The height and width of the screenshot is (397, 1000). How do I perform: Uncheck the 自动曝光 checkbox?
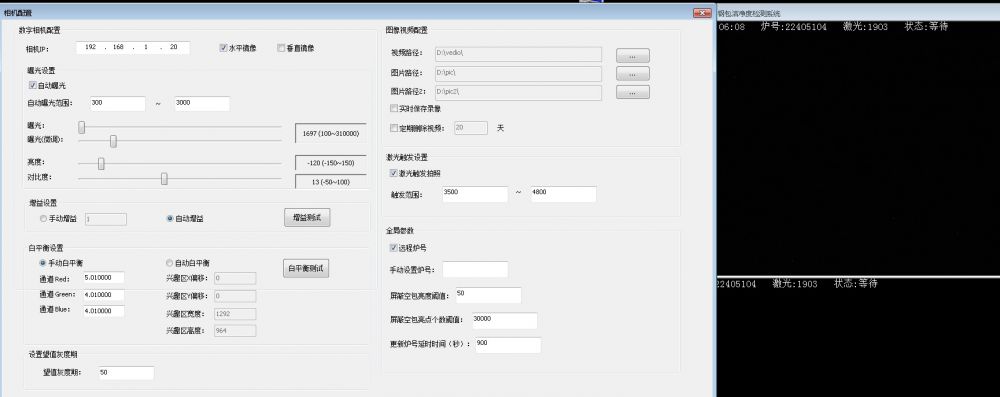33,85
